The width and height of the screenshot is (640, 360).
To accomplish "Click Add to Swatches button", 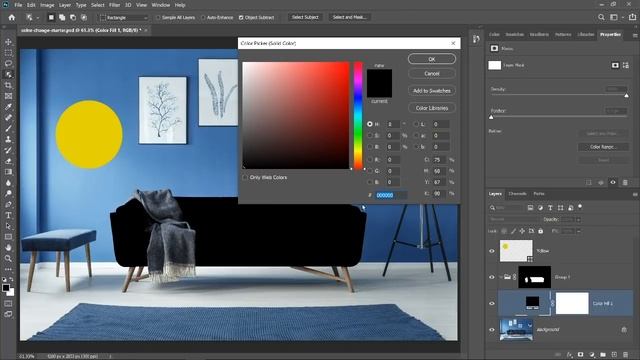I will [x=432, y=91].
